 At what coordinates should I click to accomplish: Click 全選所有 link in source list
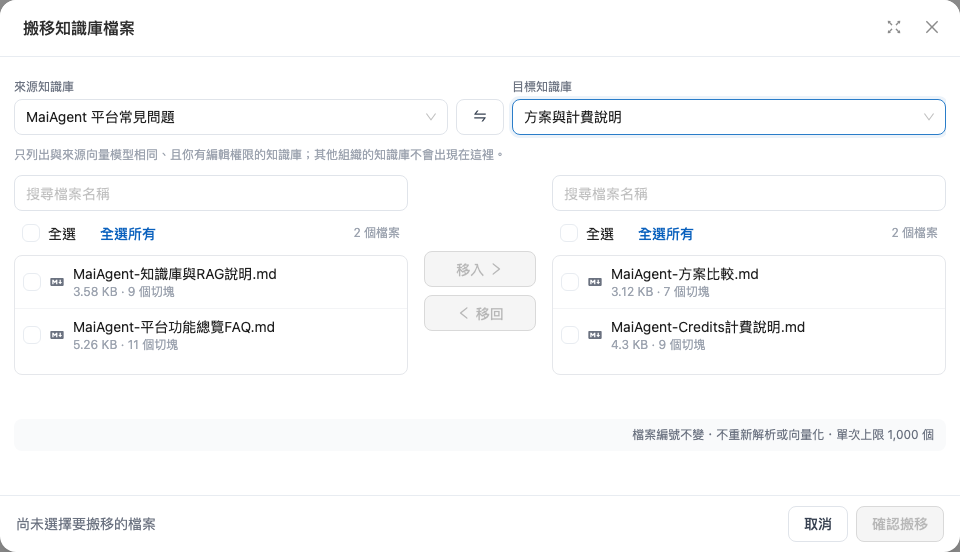click(127, 234)
